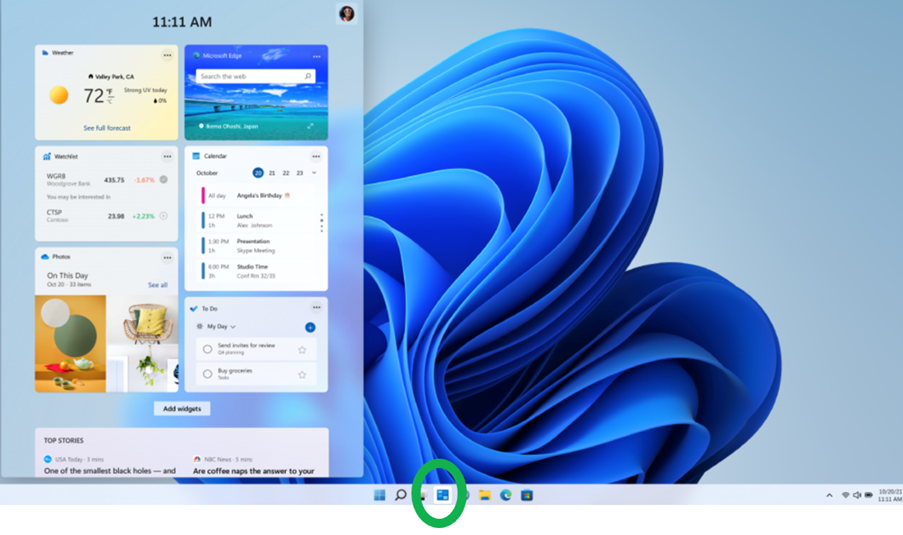Click the Search the web field
This screenshot has width=903, height=535.
256,76
